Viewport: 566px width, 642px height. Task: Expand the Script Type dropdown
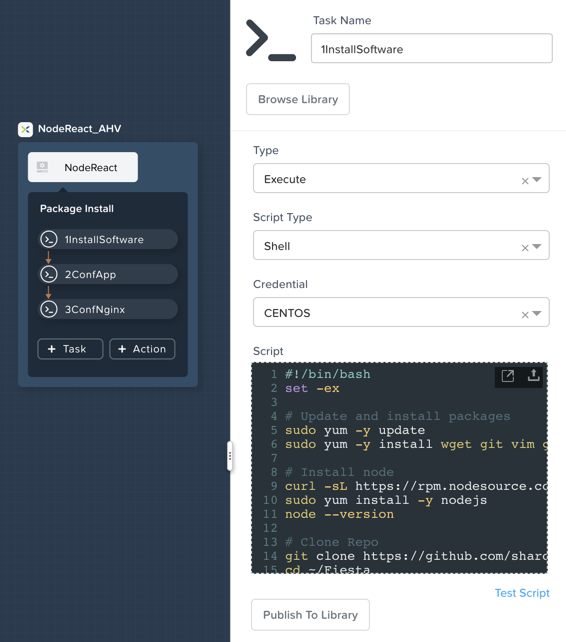pyautogui.click(x=537, y=246)
